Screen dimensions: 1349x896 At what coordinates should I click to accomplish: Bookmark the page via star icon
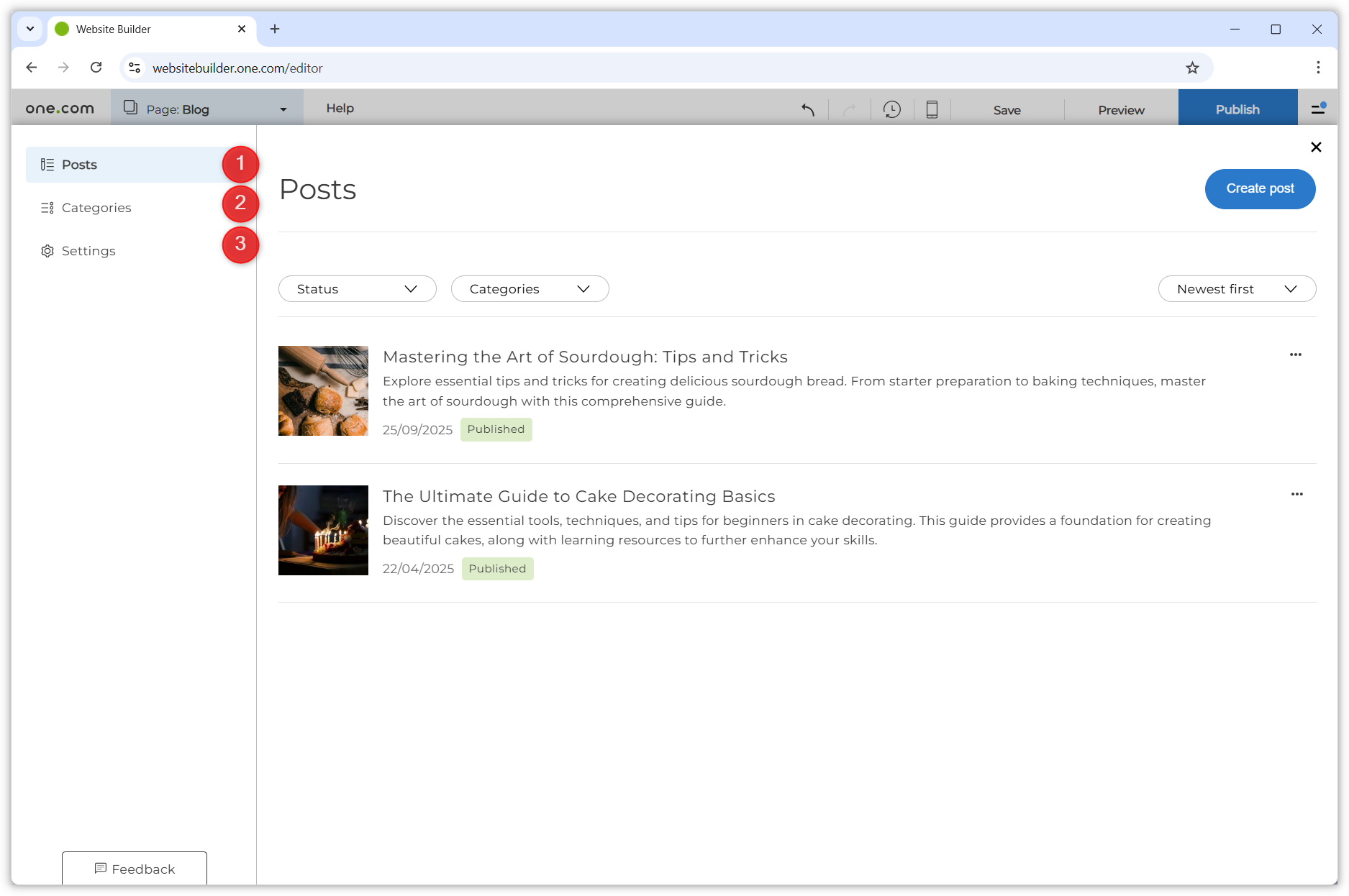pyautogui.click(x=1192, y=68)
